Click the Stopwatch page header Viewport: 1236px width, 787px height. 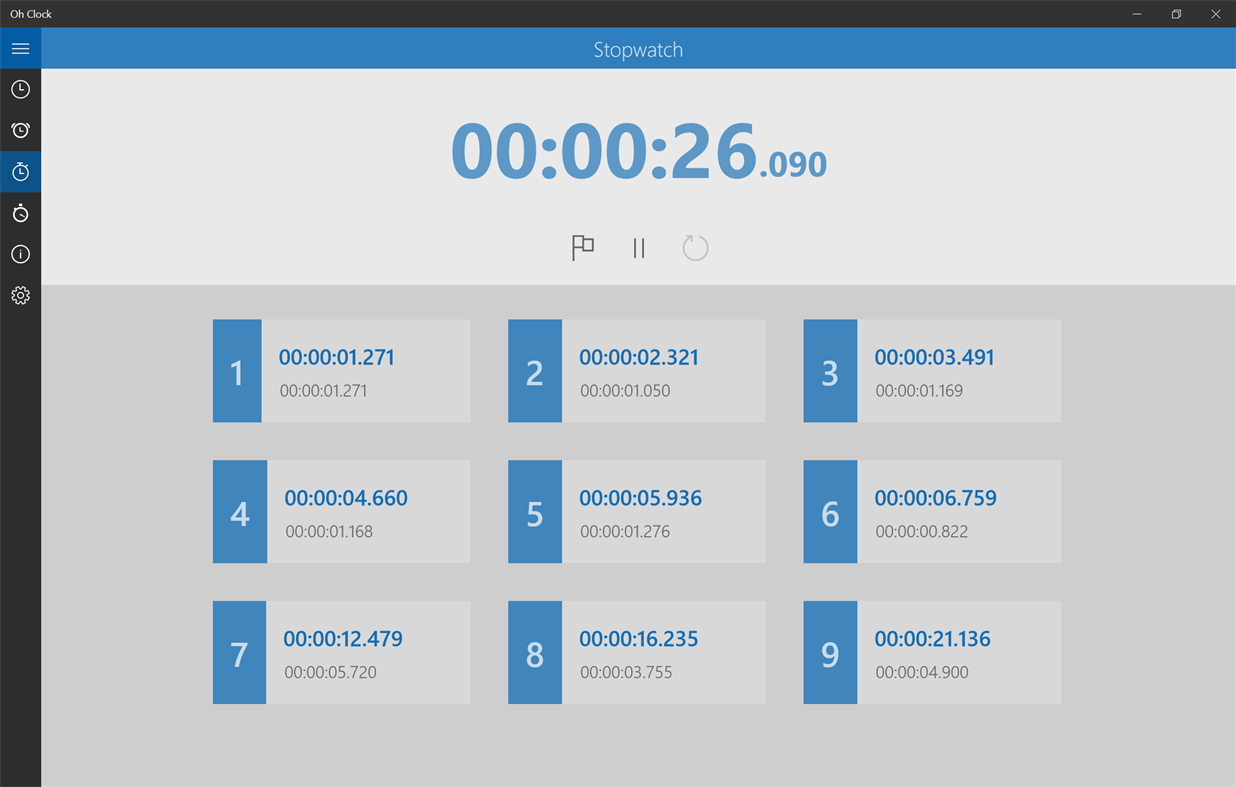point(638,49)
